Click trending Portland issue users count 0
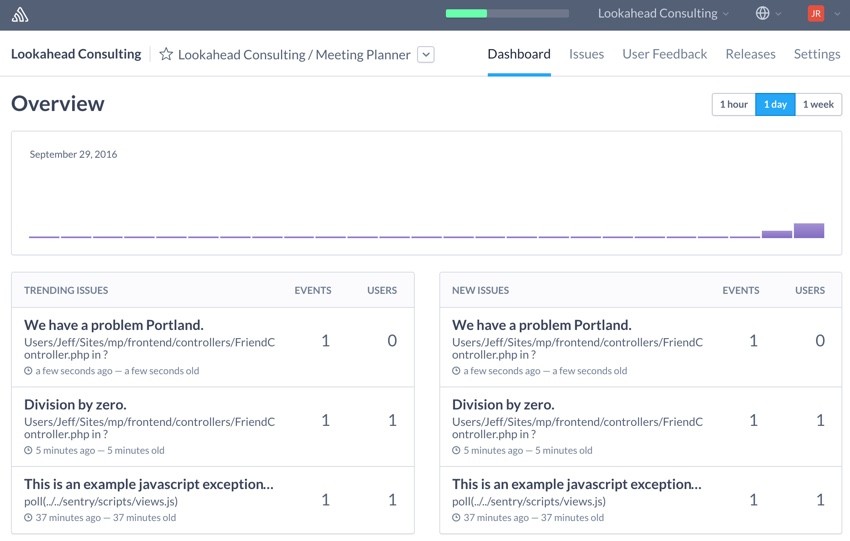The width and height of the screenshot is (850, 541). (392, 340)
